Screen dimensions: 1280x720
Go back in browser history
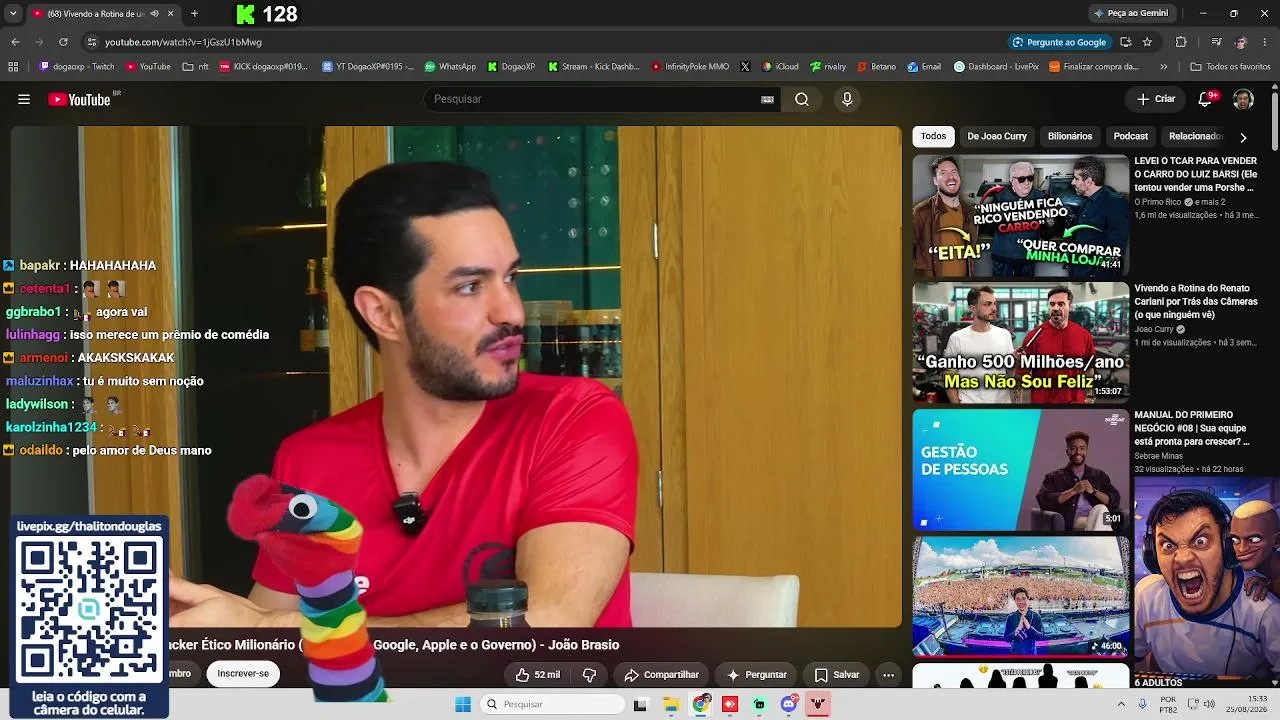pos(15,42)
